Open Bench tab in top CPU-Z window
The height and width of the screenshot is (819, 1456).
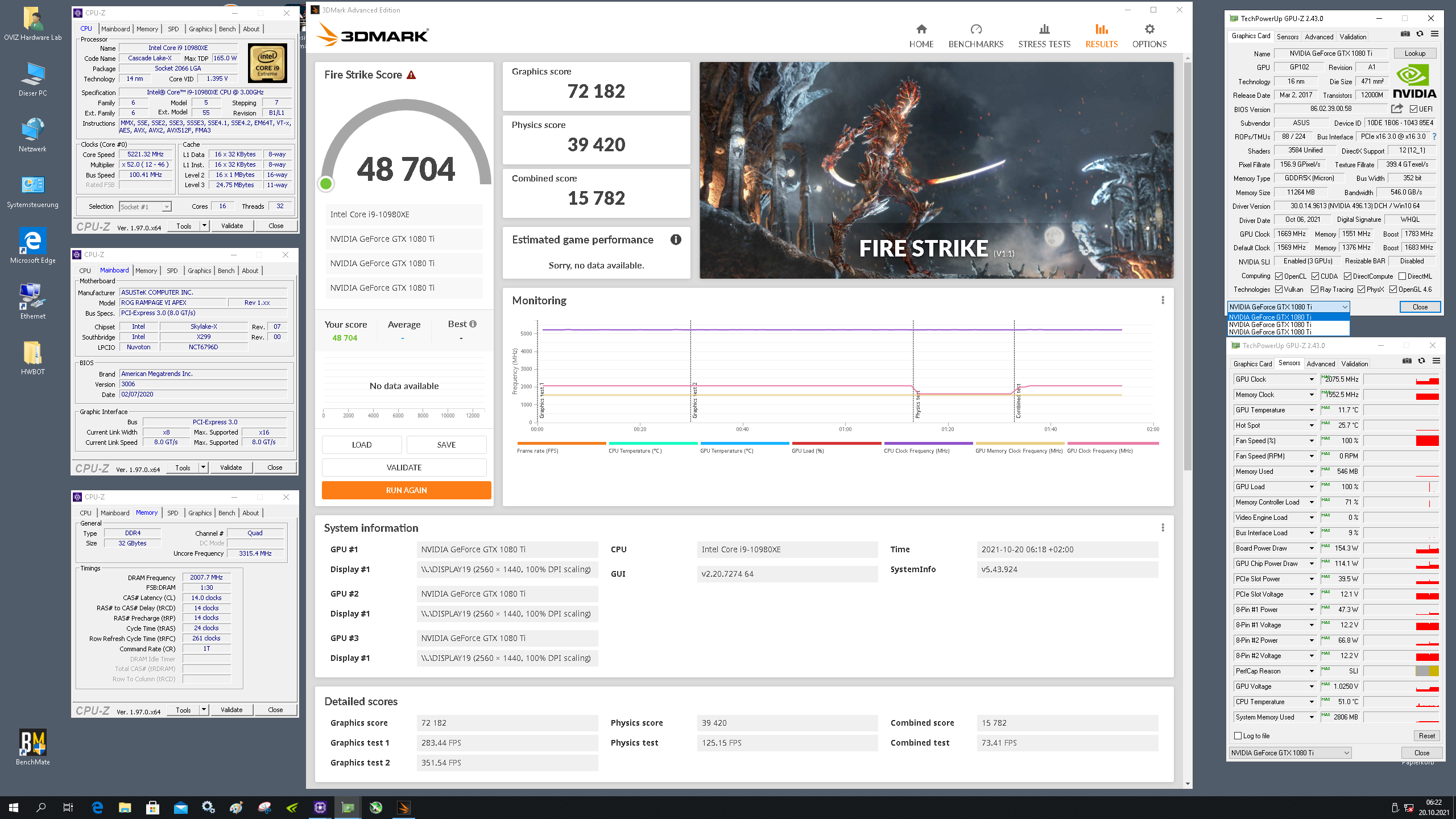tap(227, 29)
